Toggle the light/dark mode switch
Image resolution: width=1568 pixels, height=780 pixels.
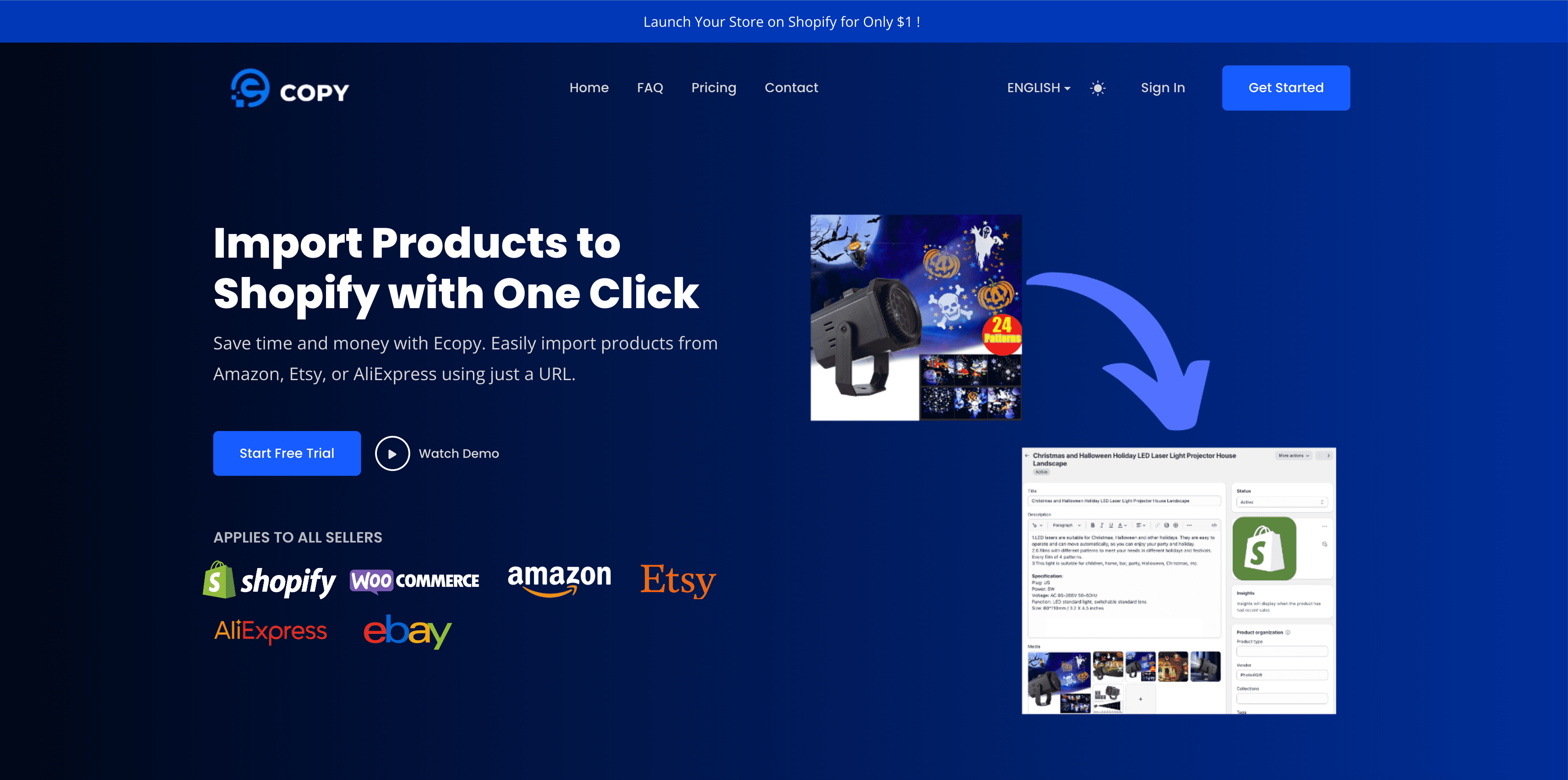(x=1097, y=88)
